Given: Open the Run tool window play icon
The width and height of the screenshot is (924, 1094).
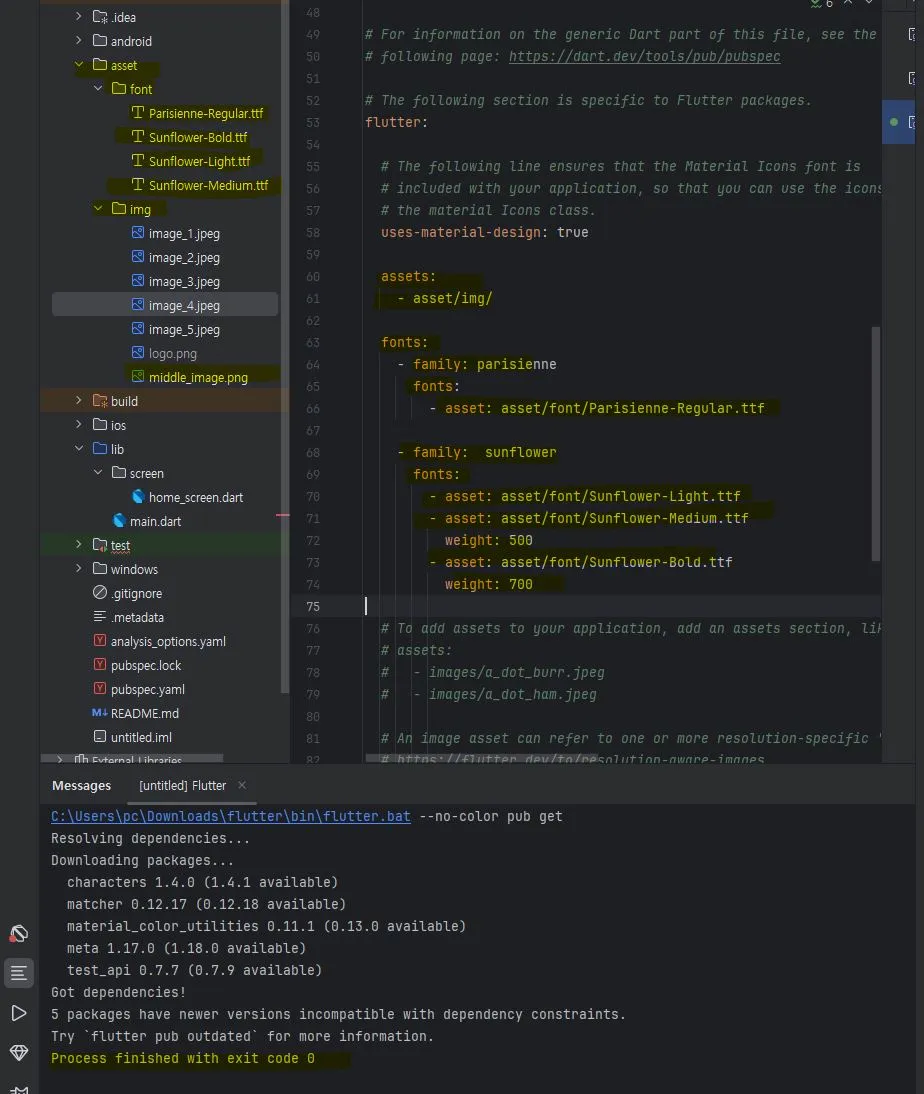Looking at the screenshot, I should point(19,1013).
